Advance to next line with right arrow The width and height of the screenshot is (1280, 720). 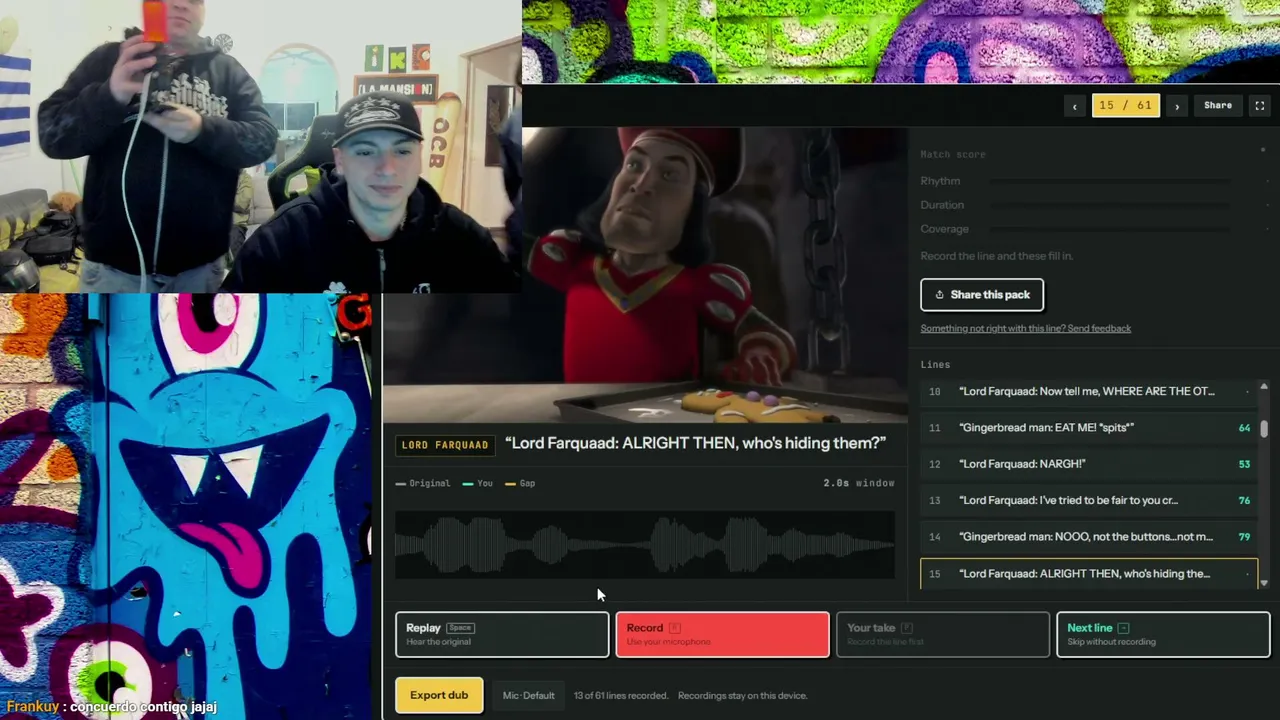pos(1177,106)
